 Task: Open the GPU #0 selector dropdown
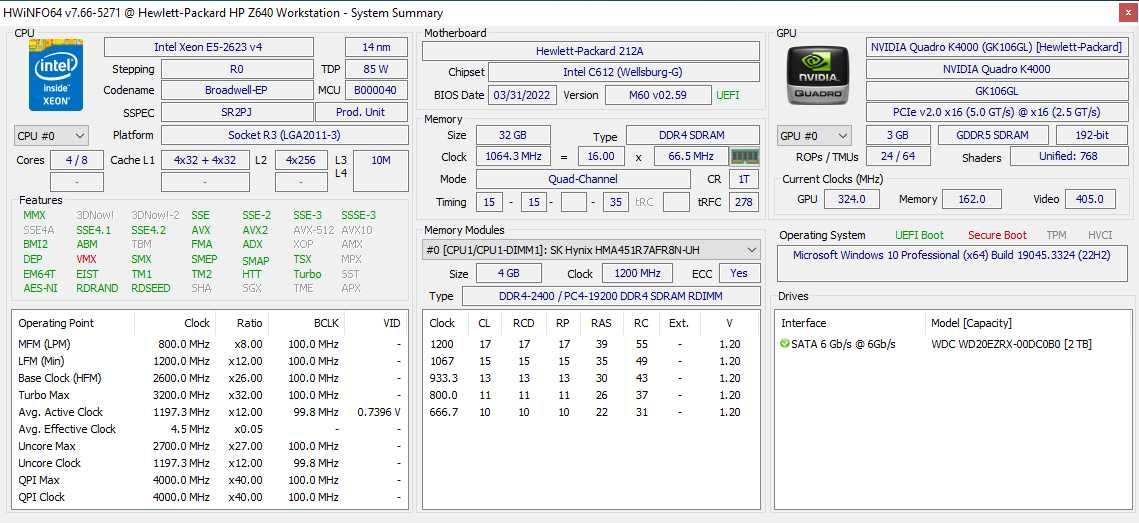814,136
